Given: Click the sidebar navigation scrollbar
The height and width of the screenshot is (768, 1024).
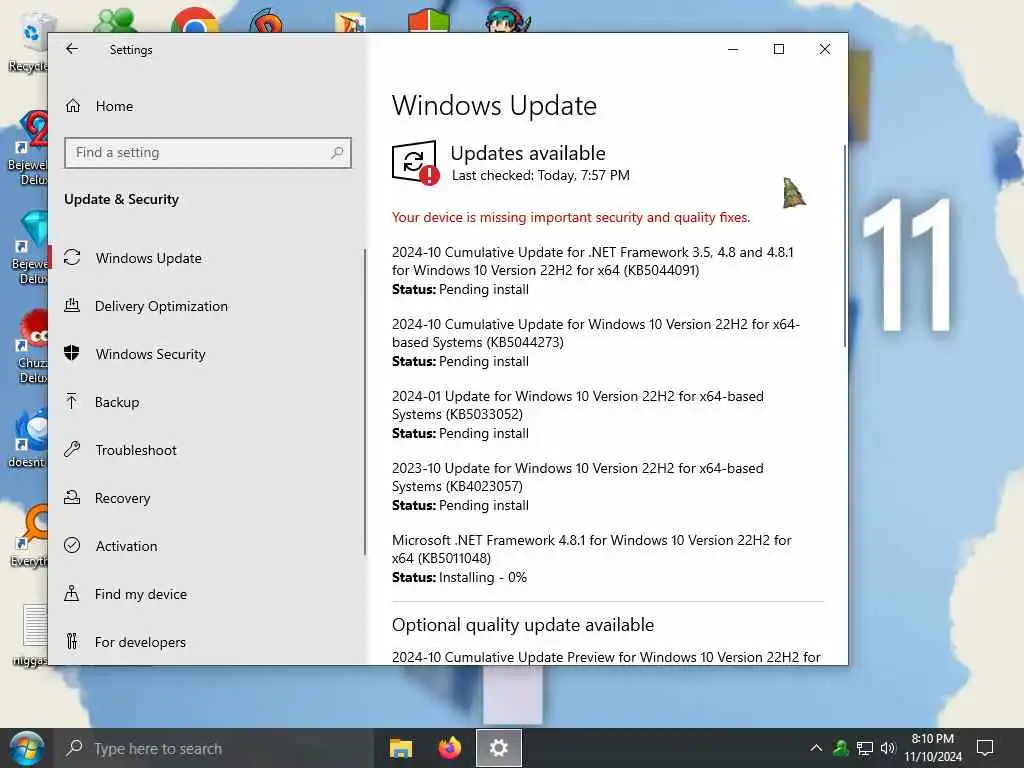Looking at the screenshot, I should pyautogui.click(x=364, y=402).
